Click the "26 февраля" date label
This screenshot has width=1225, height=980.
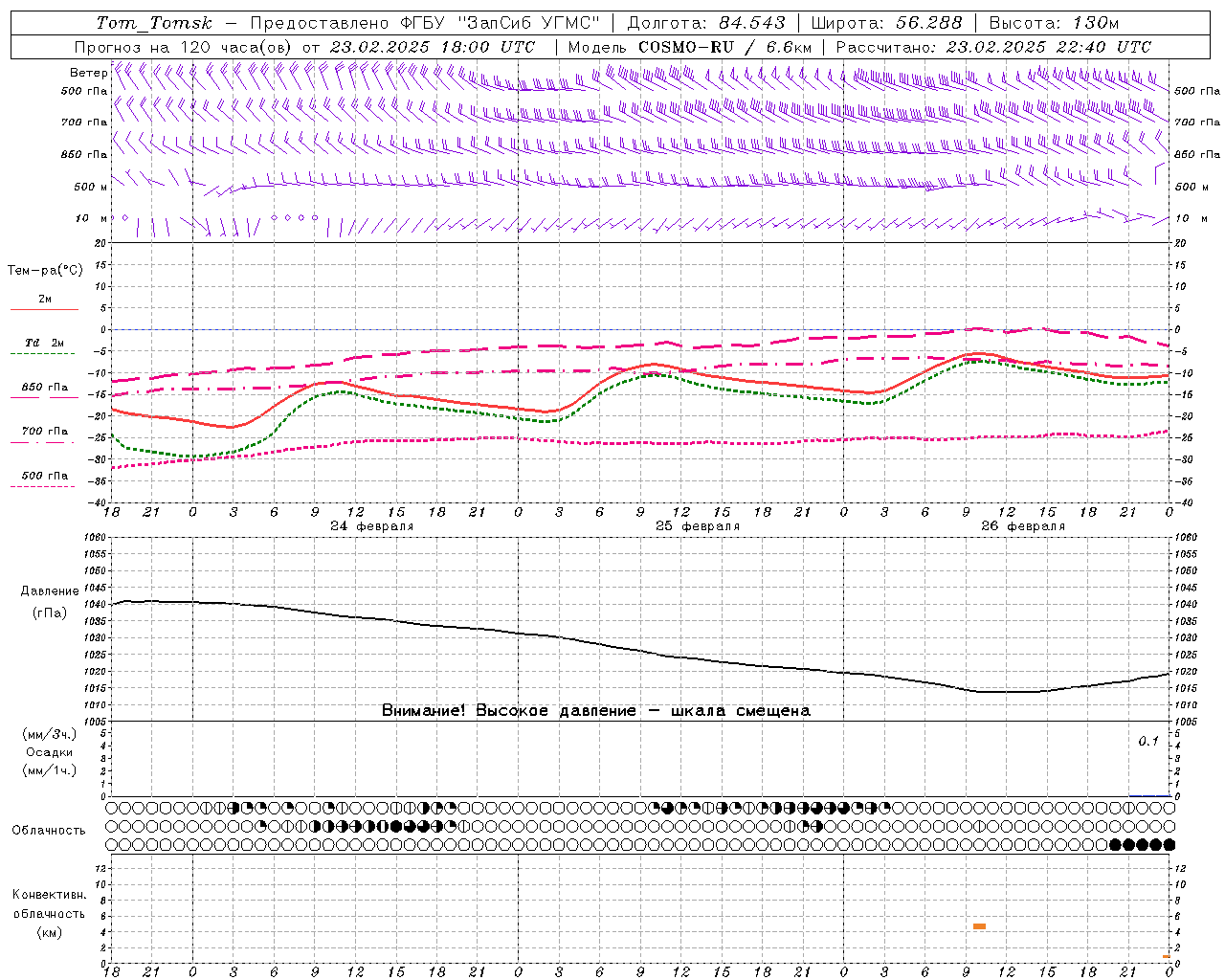coord(1023,526)
